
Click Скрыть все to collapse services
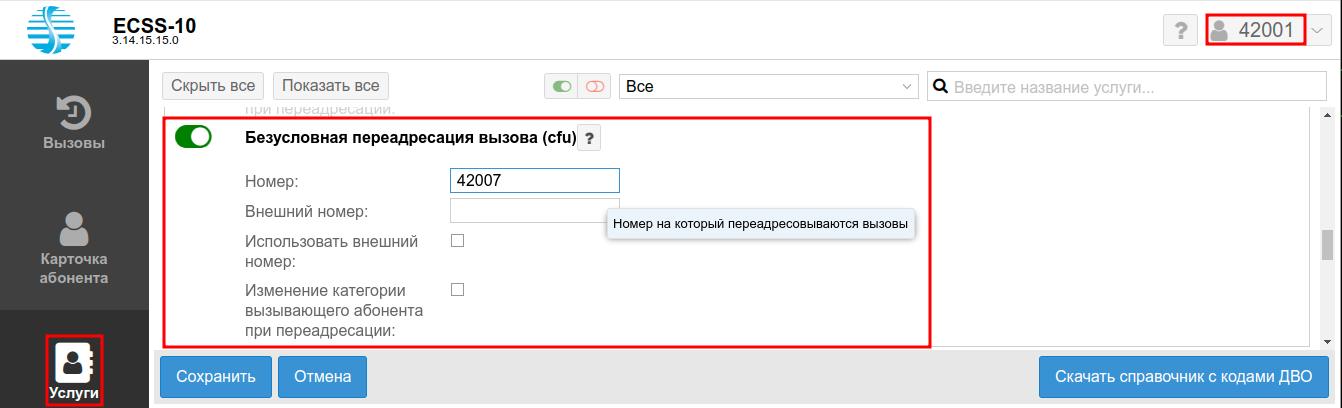(x=213, y=86)
